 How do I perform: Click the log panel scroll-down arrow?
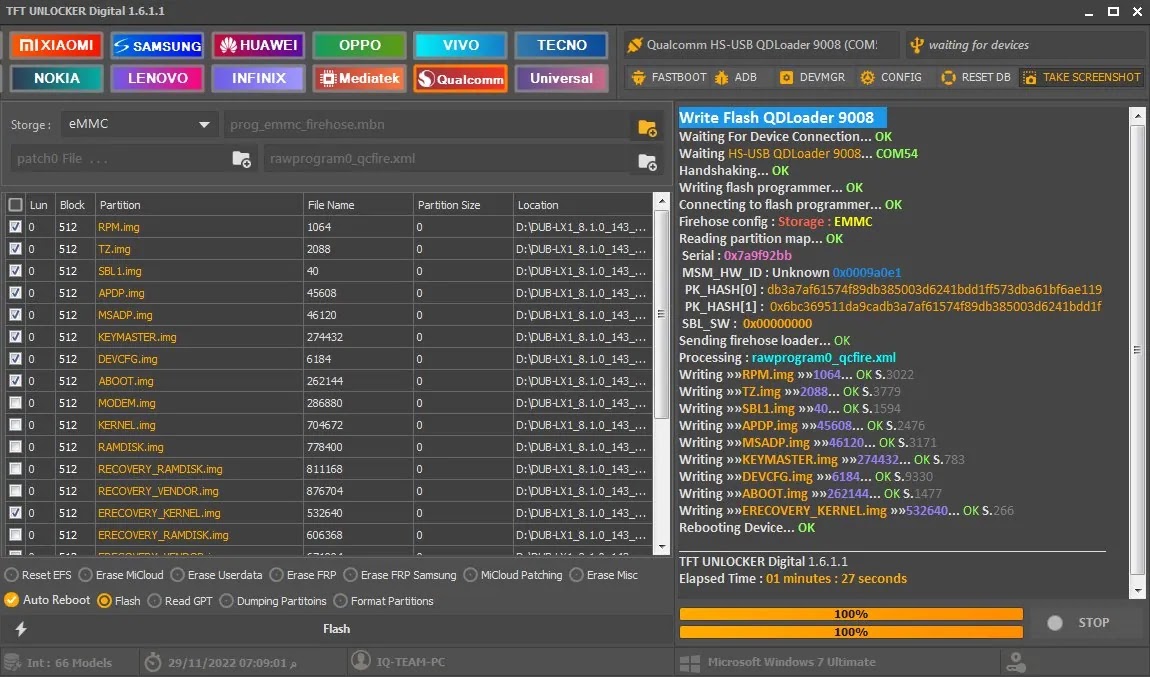1138,590
